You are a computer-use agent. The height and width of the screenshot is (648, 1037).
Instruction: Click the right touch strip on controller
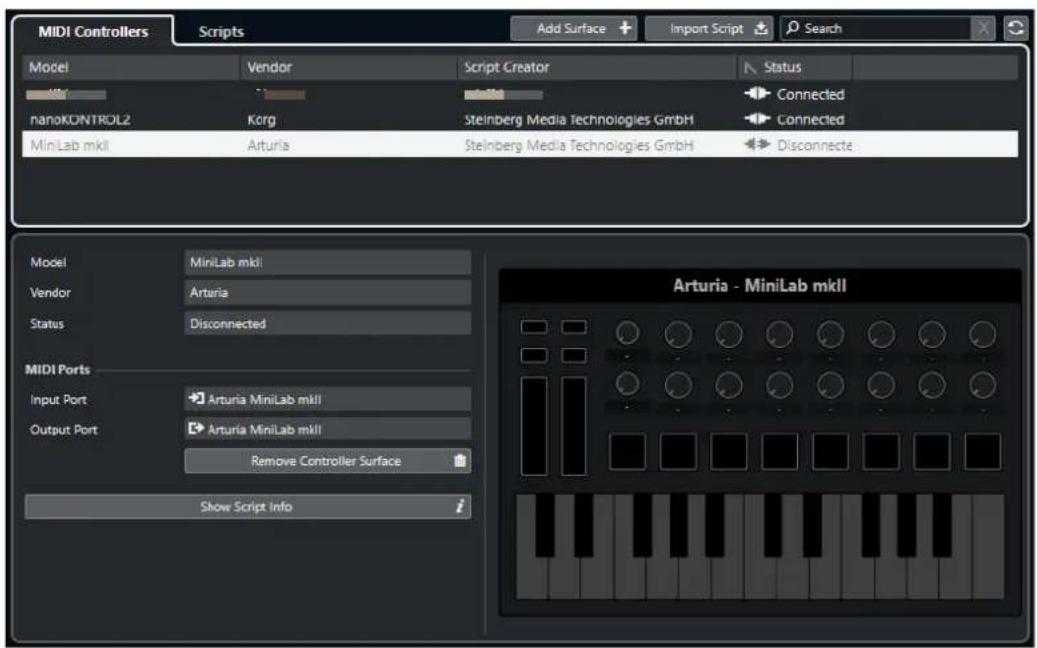(573, 426)
